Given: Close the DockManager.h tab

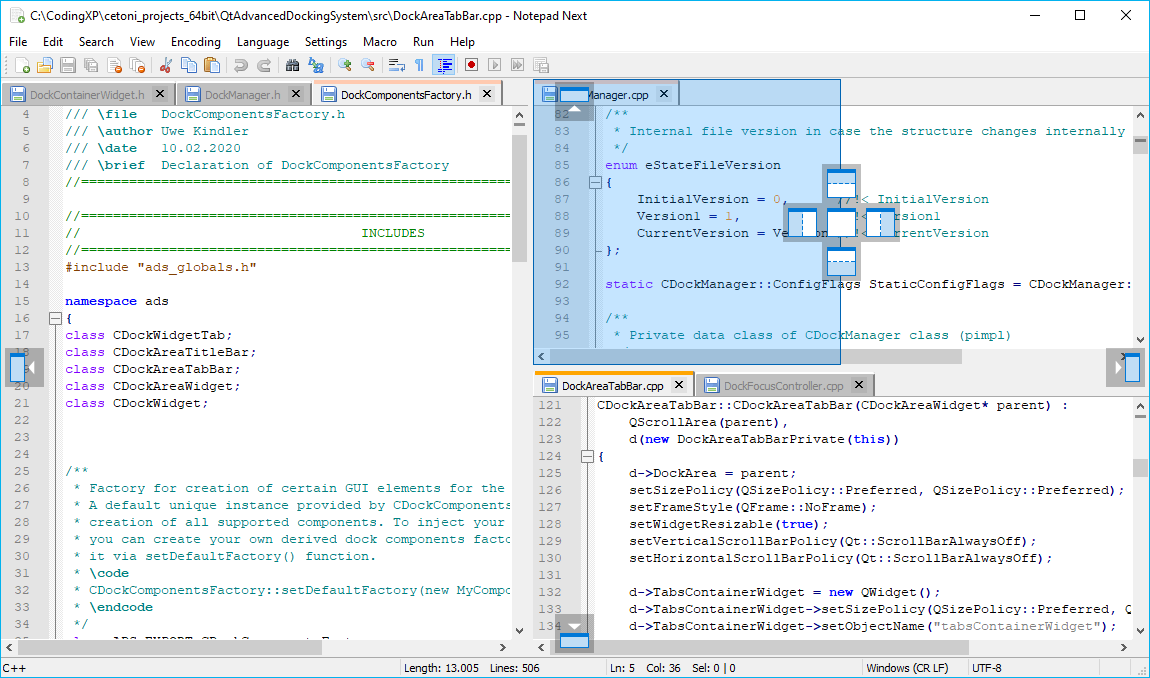Looking at the screenshot, I should 297,94.
